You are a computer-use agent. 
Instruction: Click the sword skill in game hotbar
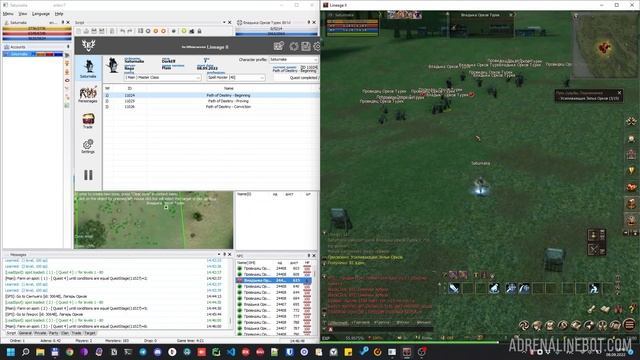tap(454, 288)
